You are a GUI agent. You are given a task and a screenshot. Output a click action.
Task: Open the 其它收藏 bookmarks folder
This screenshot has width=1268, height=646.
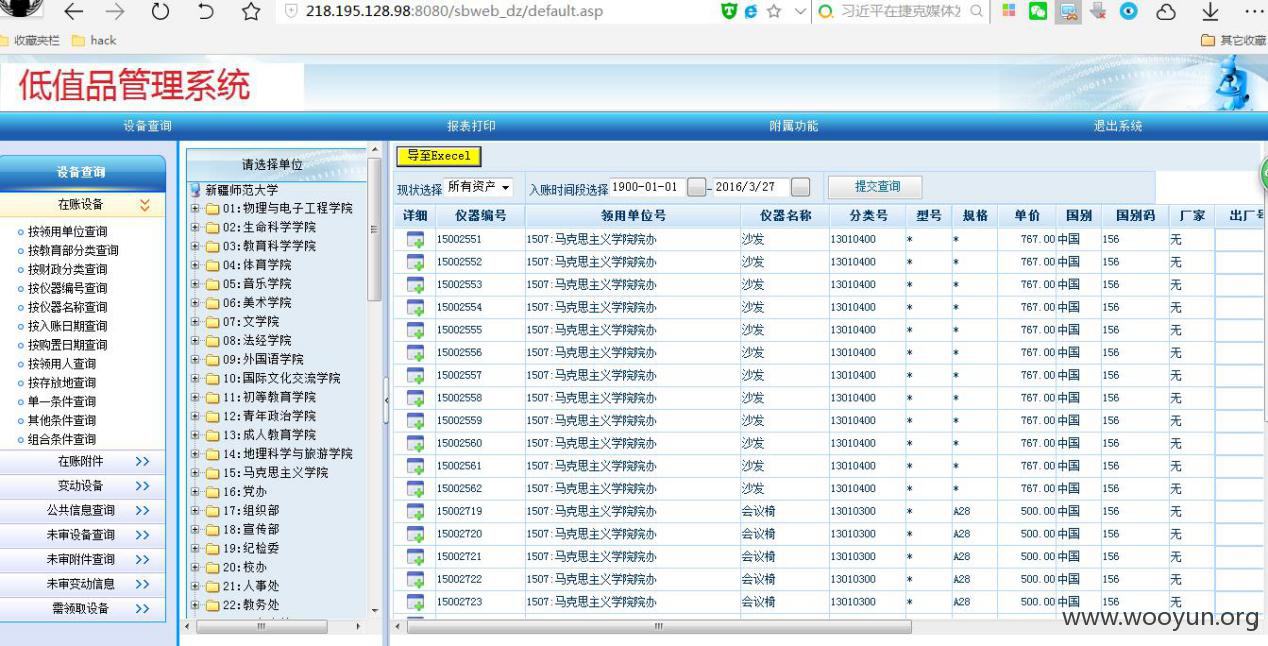pos(1234,40)
